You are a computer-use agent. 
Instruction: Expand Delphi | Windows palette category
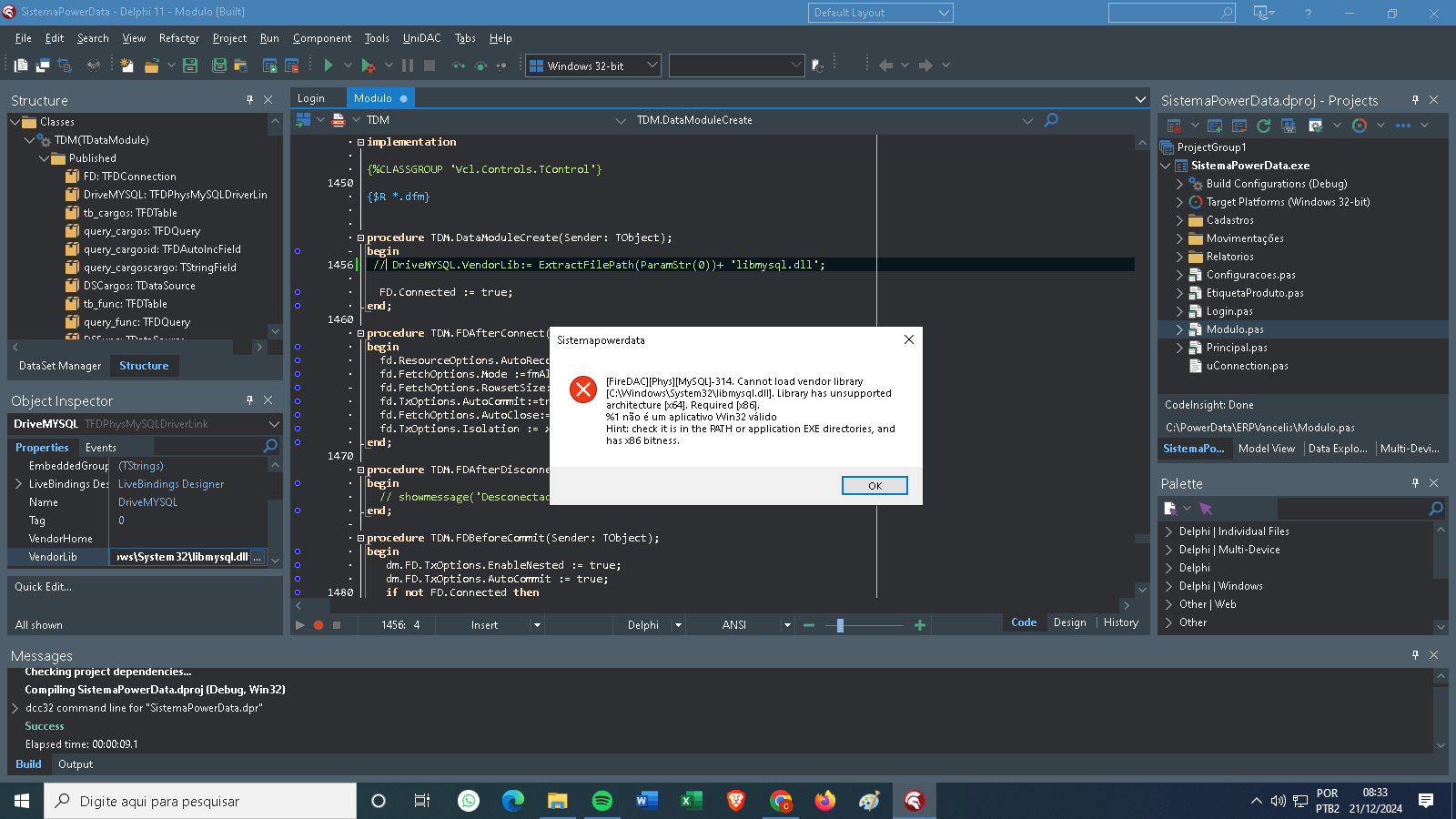[x=1169, y=586]
